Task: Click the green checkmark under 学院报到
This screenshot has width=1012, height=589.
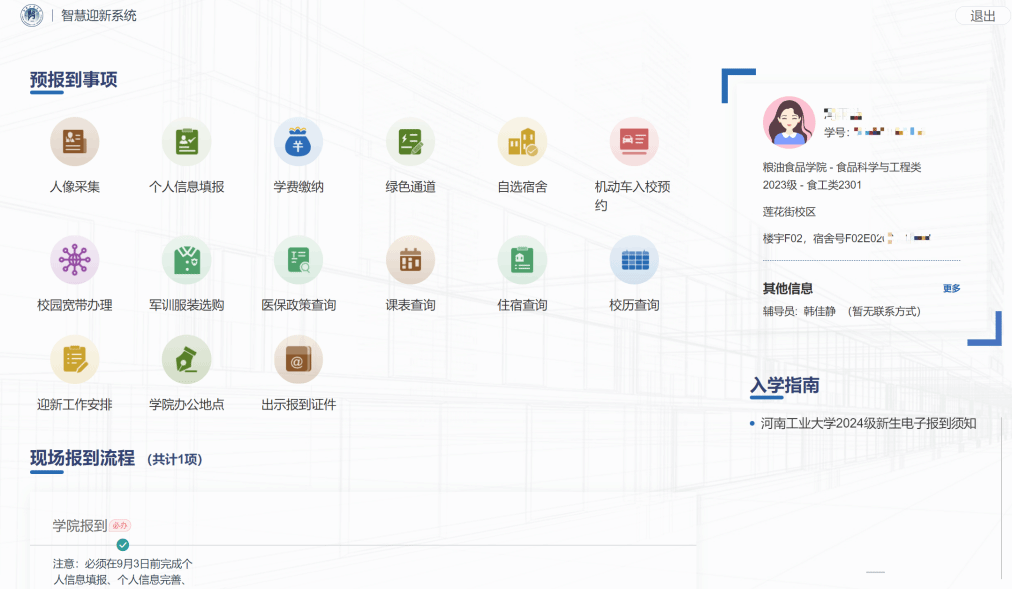Action: coord(123,545)
